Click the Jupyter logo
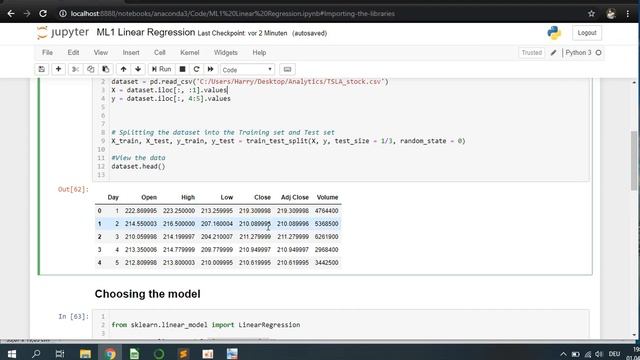The width and height of the screenshot is (640, 360). [x=63, y=33]
